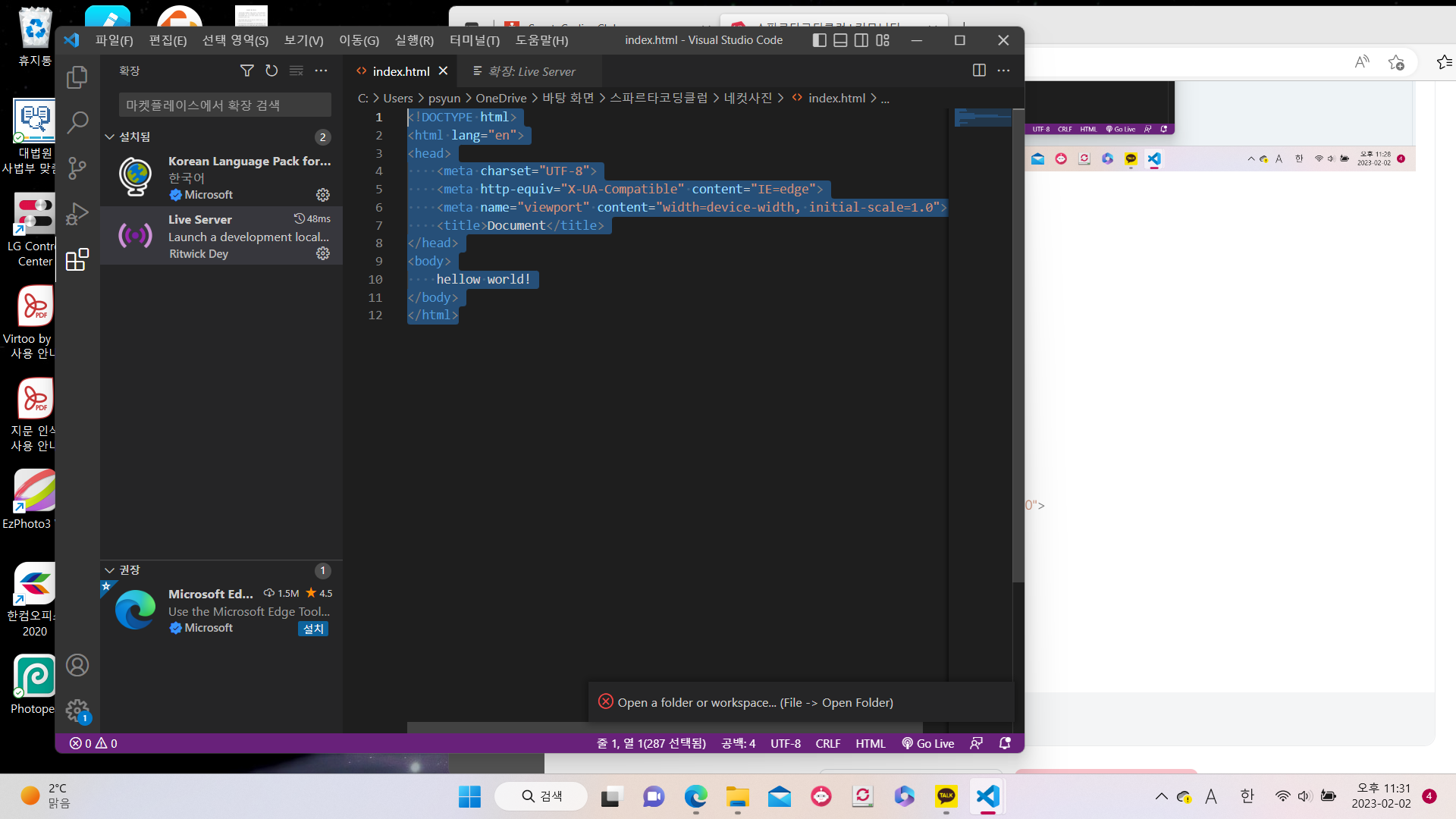
Task: Open KakaoTalk from taskbar
Action: click(946, 796)
